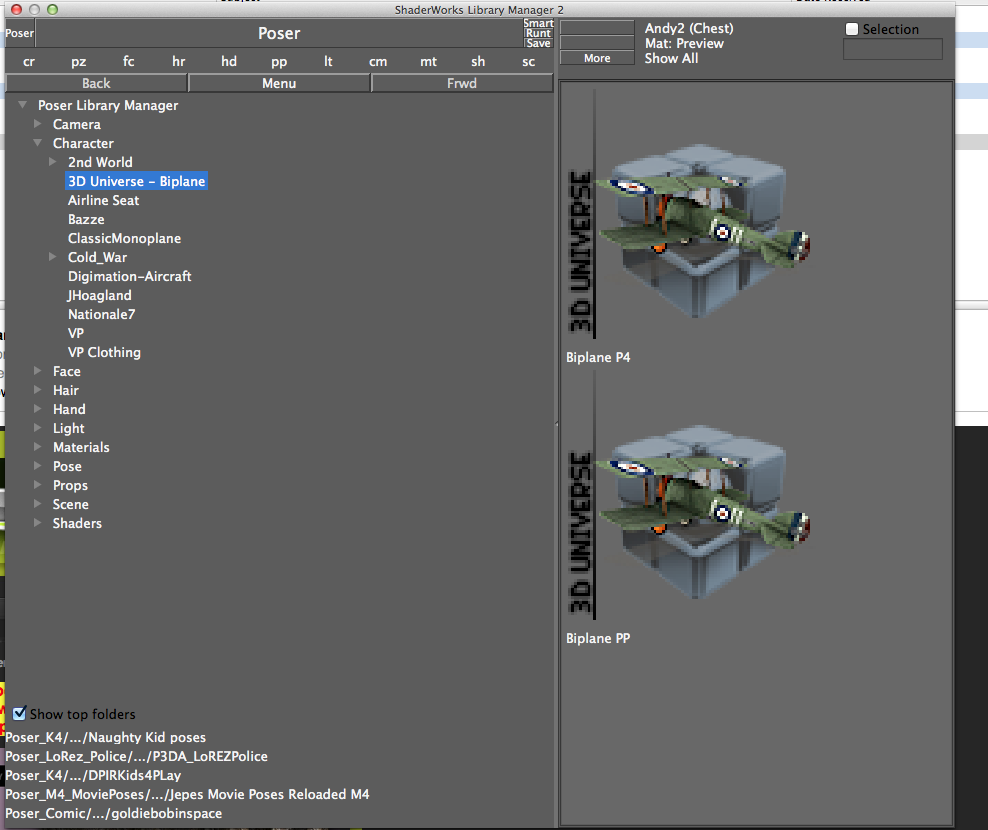This screenshot has width=988, height=830.
Task: Click the input field below Selection
Action: pyautogui.click(x=892, y=49)
